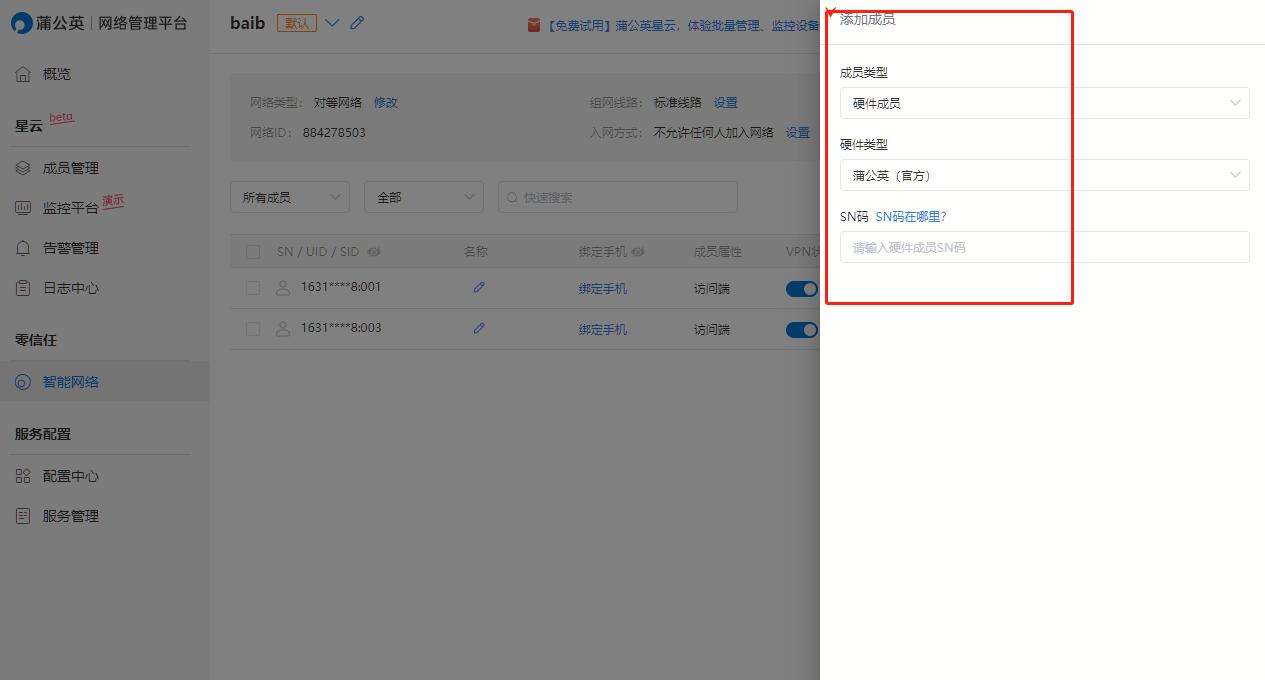Image resolution: width=1265 pixels, height=680 pixels.
Task: Expand the 所有成员 filter dropdown
Action: click(x=289, y=197)
